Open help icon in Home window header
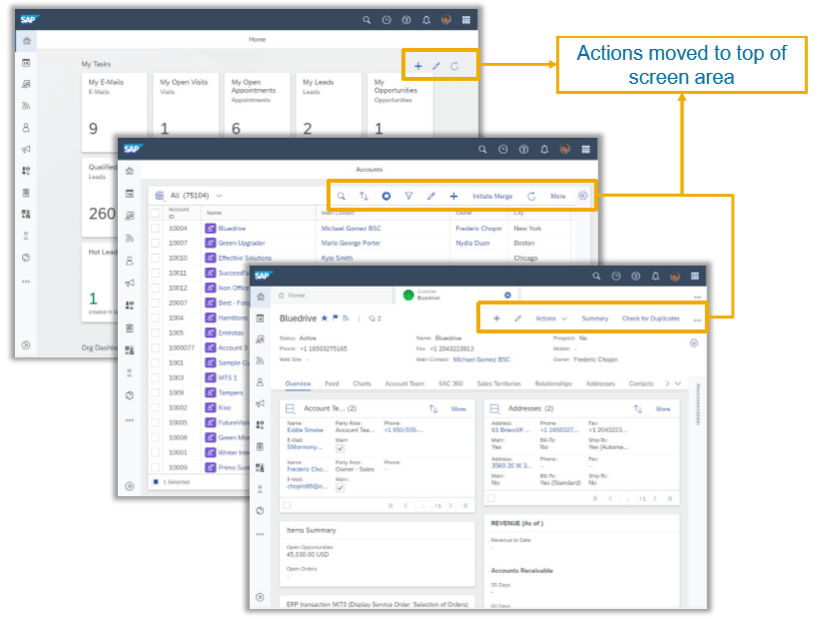The width and height of the screenshot is (820, 619). point(406,20)
